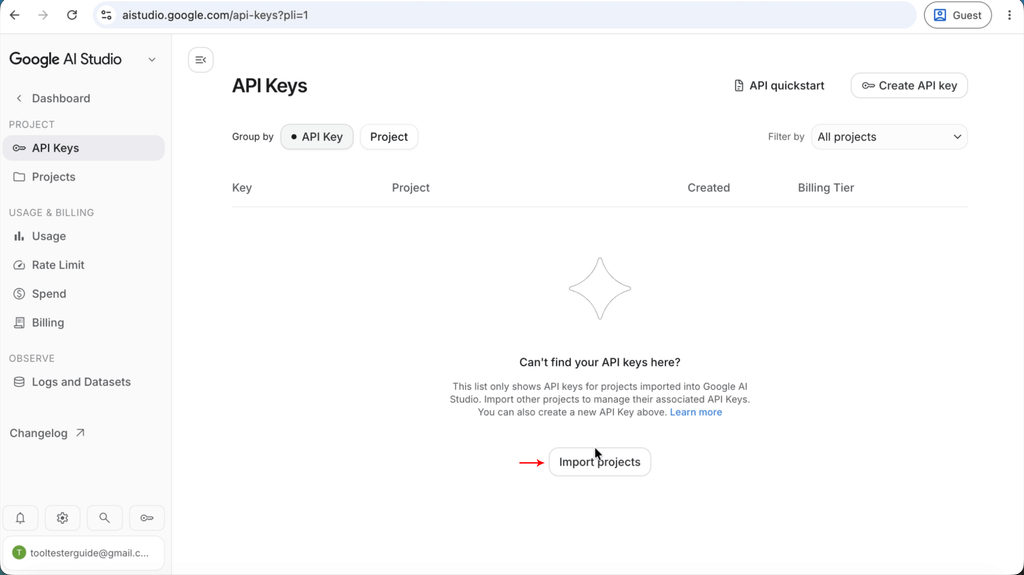Viewport: 1024px width, 575px height.
Task: Go back with browser back arrow
Action: coord(14,15)
